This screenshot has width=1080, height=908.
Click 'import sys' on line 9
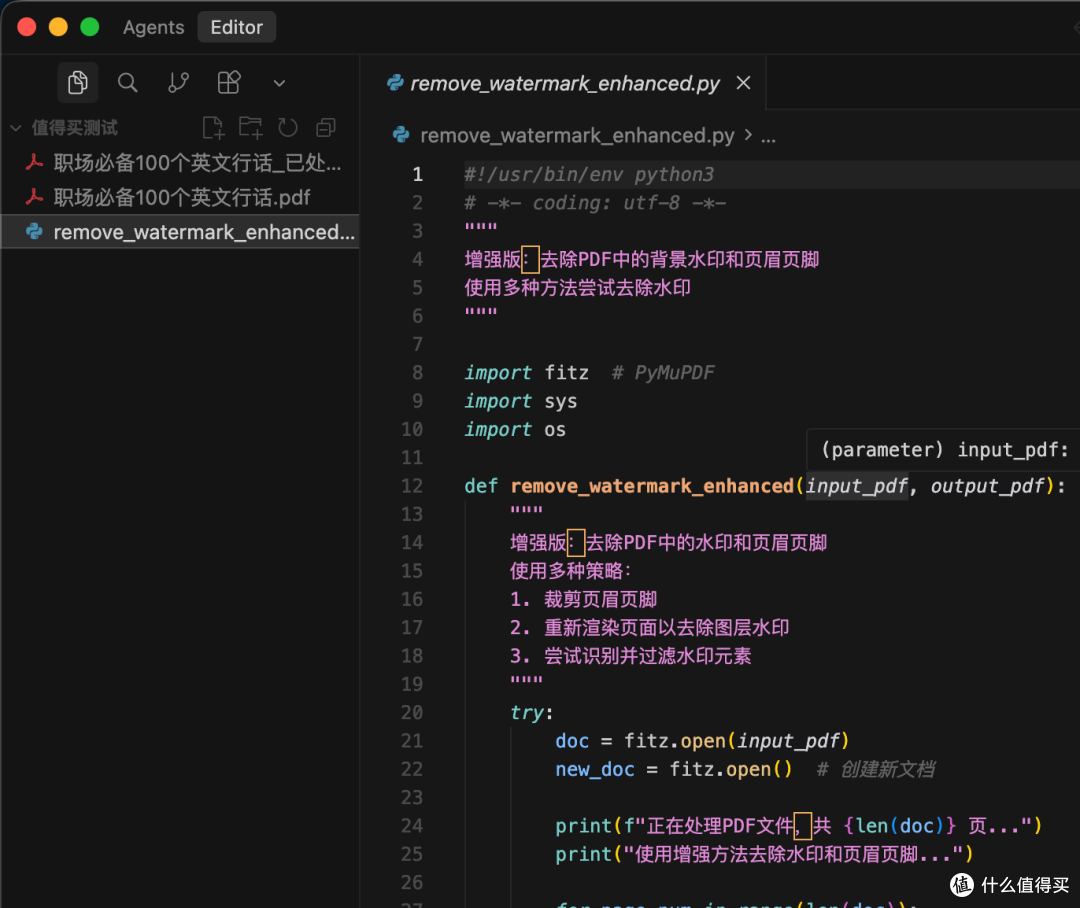[x=521, y=401]
